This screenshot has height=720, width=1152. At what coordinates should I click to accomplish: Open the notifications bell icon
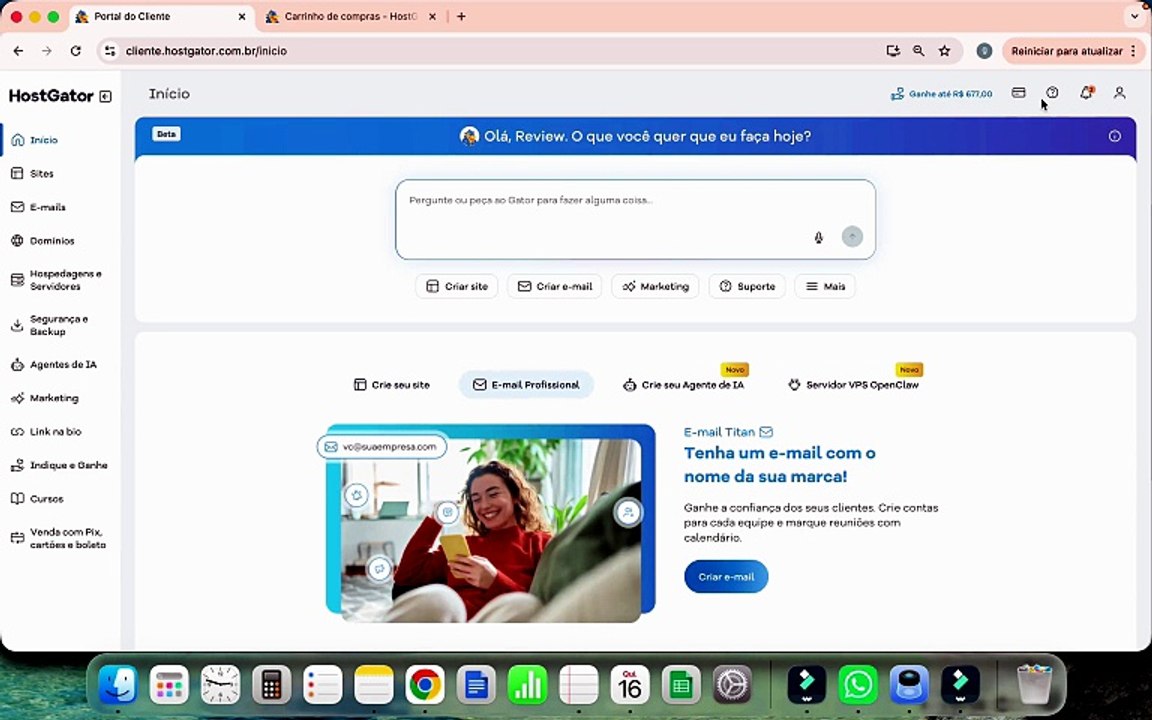pyautogui.click(x=1086, y=93)
